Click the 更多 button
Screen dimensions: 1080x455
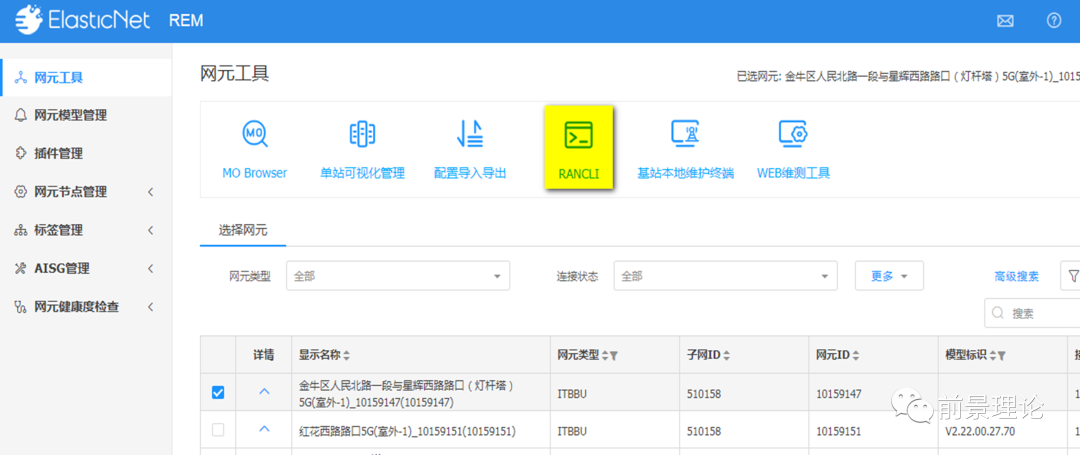[888, 276]
